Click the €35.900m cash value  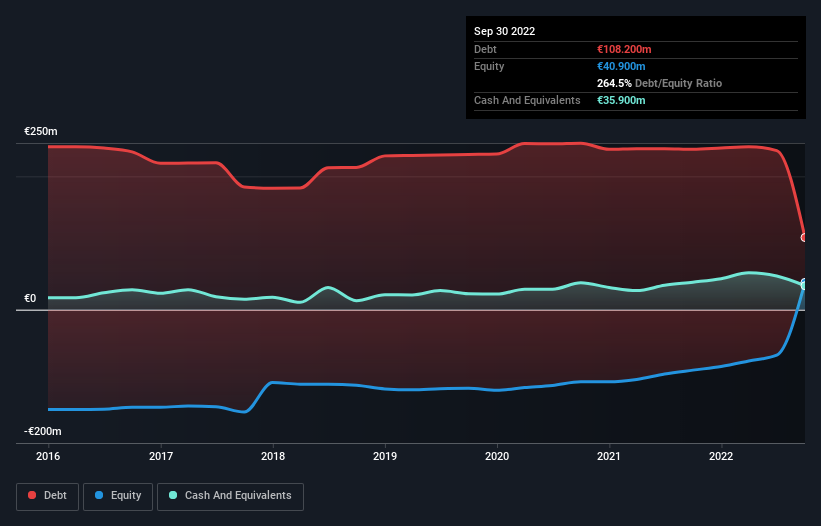click(x=621, y=100)
